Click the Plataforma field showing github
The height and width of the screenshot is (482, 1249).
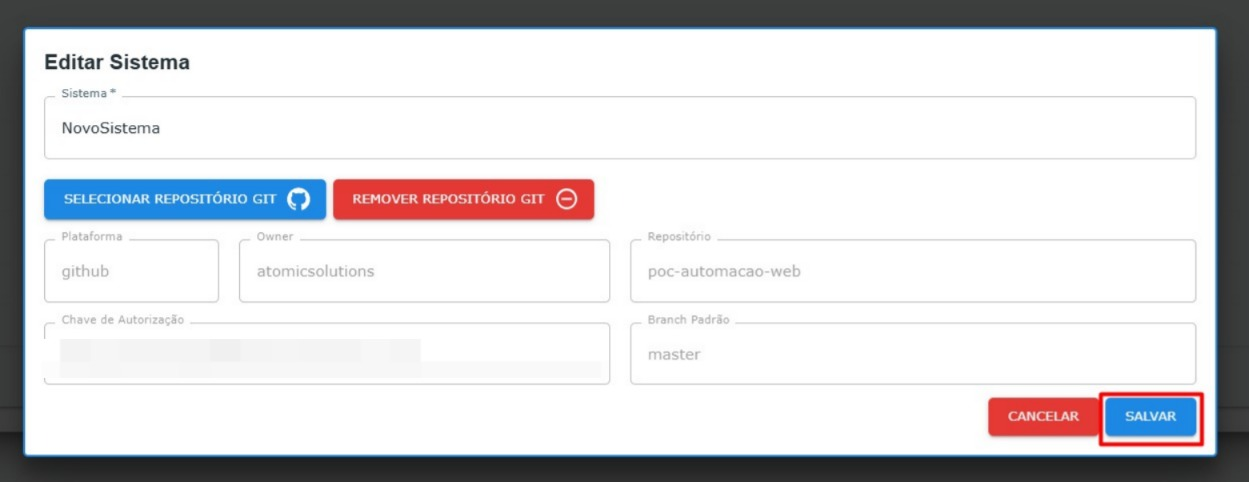(x=131, y=271)
